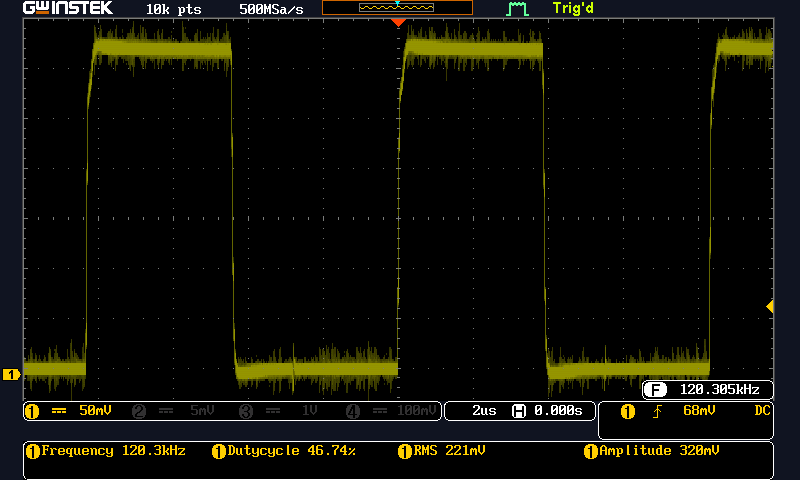Viewport: 800px width, 480px height.
Task: Select the channel 3 indicator
Action: [246, 411]
